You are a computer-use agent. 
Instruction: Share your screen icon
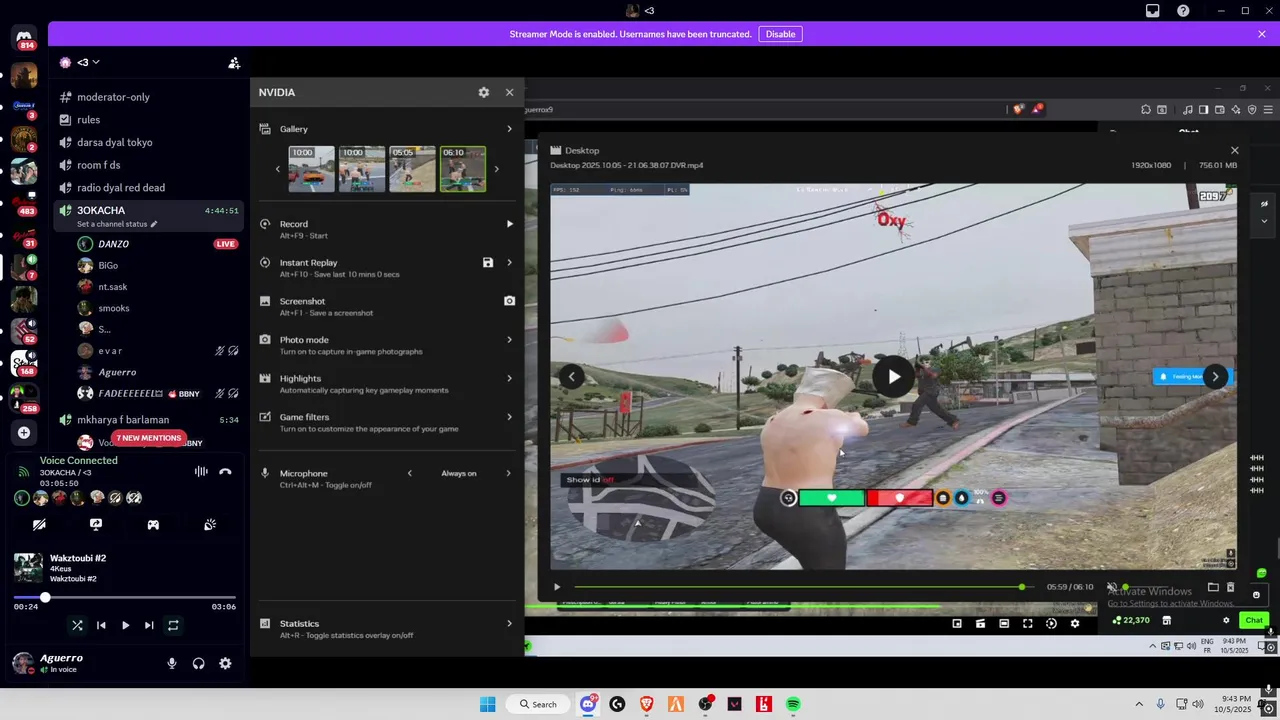coord(96,524)
